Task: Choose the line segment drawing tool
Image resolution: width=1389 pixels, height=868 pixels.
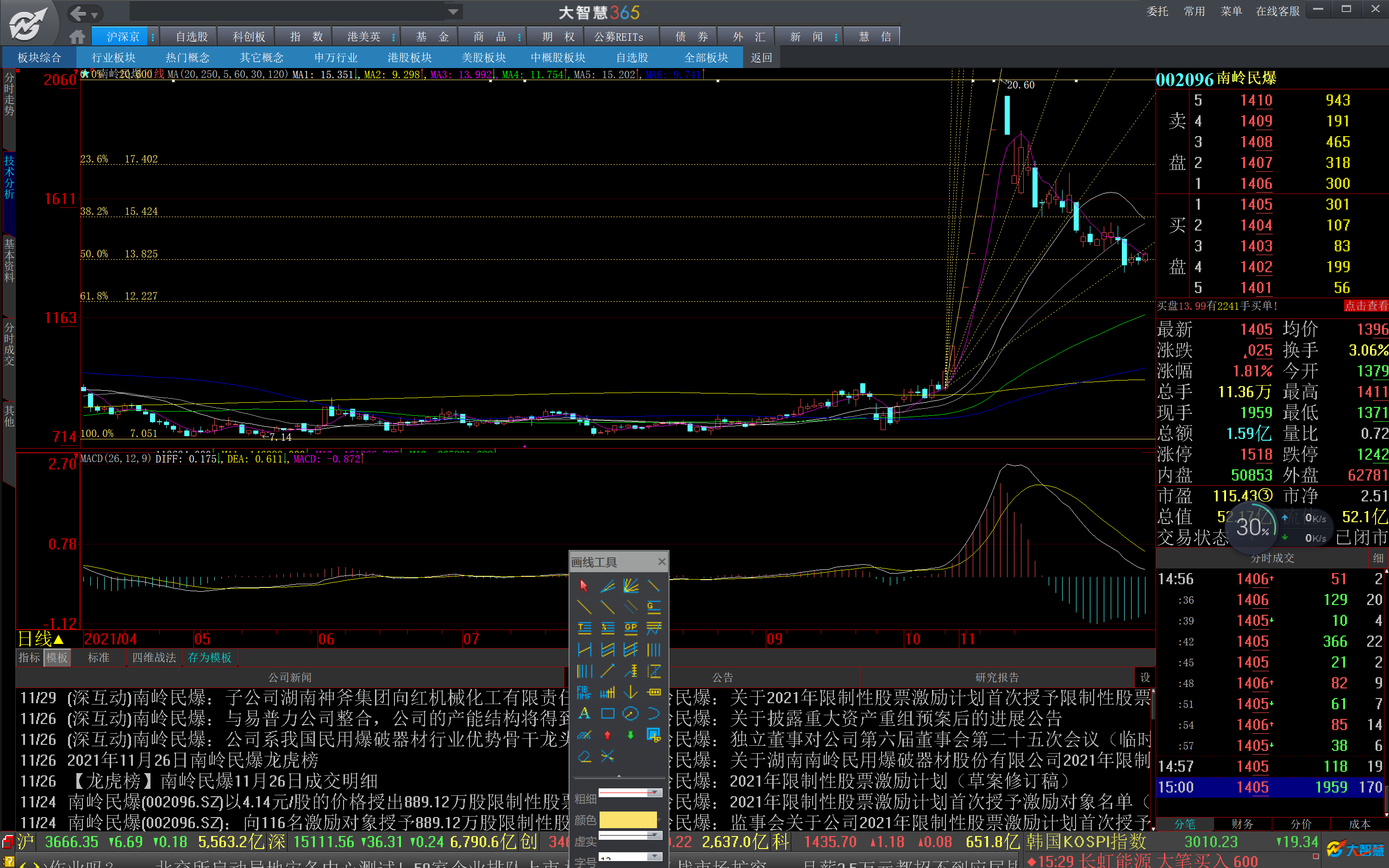Action: [x=654, y=586]
